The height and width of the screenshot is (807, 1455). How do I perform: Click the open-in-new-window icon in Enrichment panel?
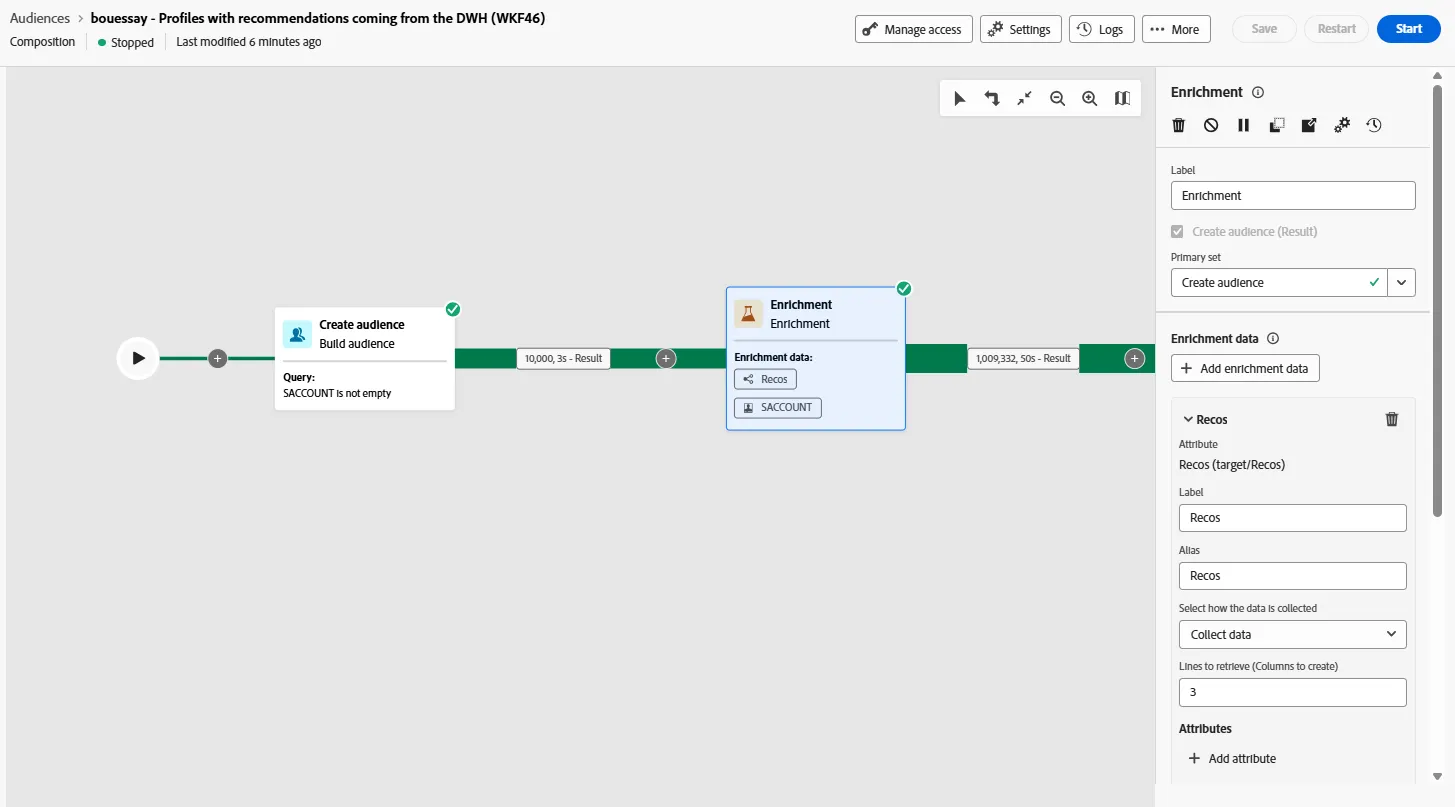coord(1309,125)
